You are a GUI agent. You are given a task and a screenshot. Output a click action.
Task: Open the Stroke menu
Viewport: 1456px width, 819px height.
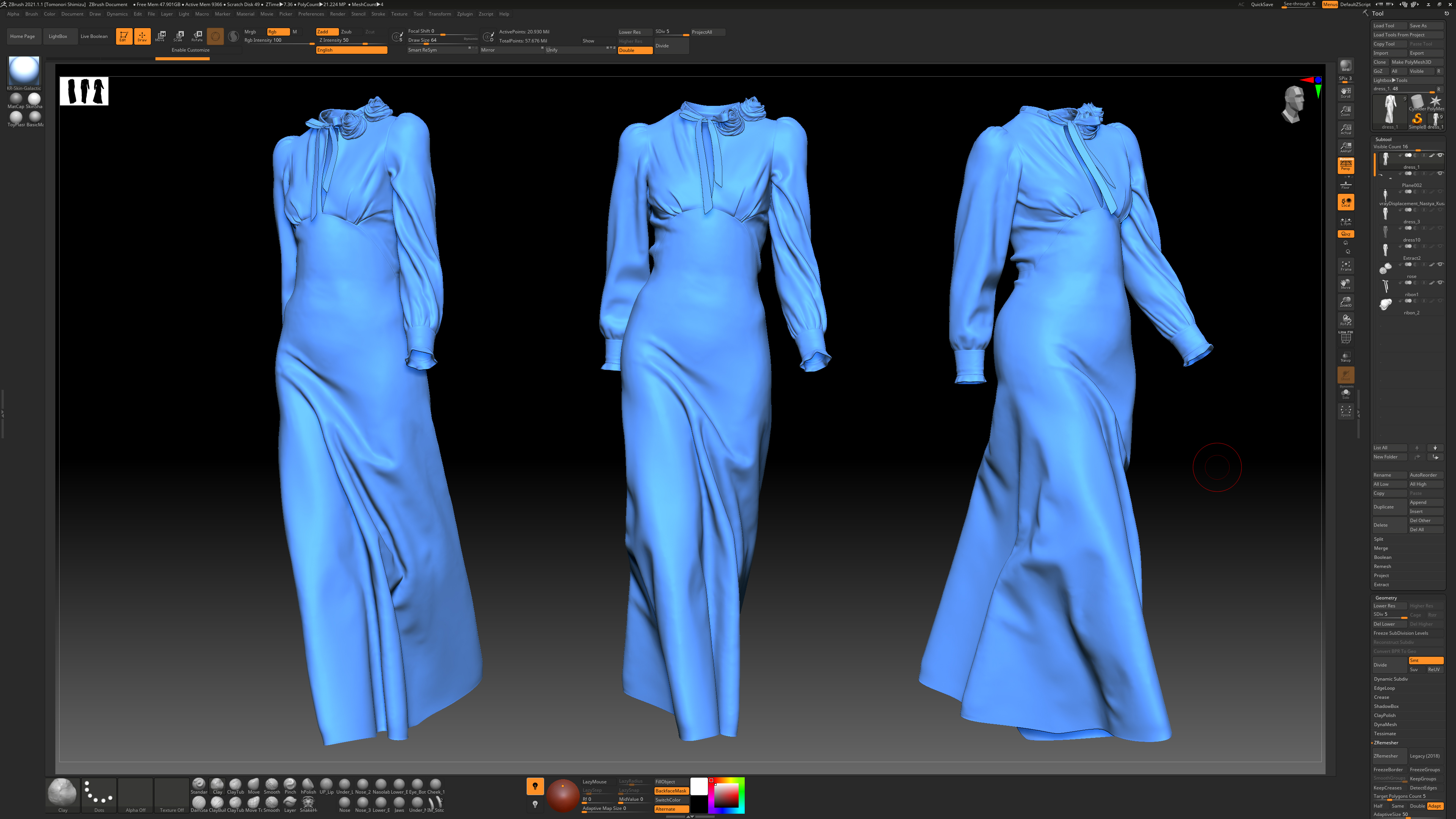378,14
